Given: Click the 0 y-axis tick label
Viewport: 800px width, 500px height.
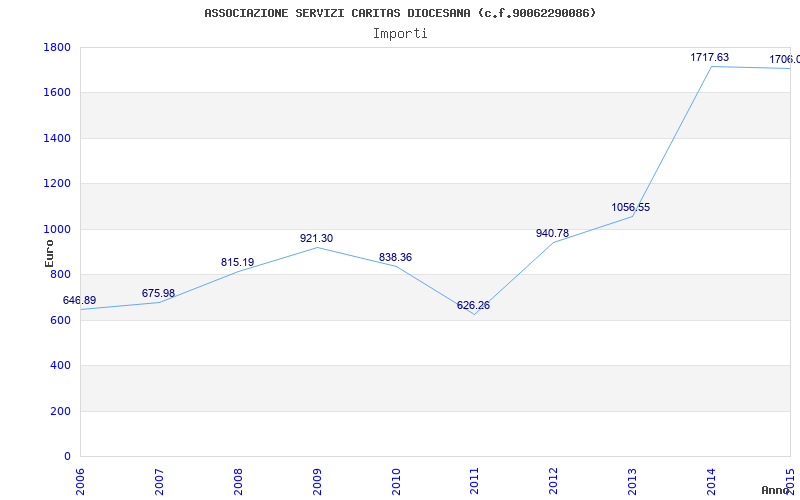Looking at the screenshot, I should 67,457.
